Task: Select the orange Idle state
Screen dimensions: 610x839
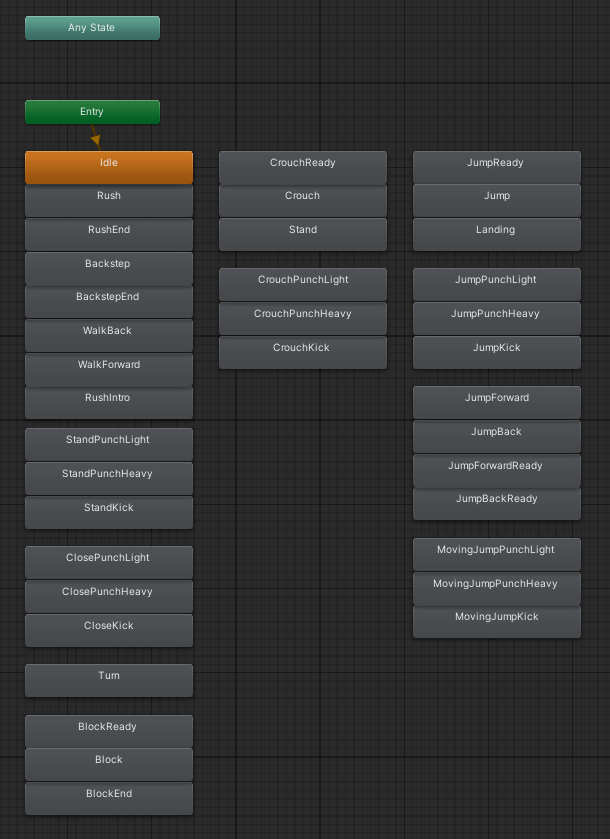Action: point(108,166)
